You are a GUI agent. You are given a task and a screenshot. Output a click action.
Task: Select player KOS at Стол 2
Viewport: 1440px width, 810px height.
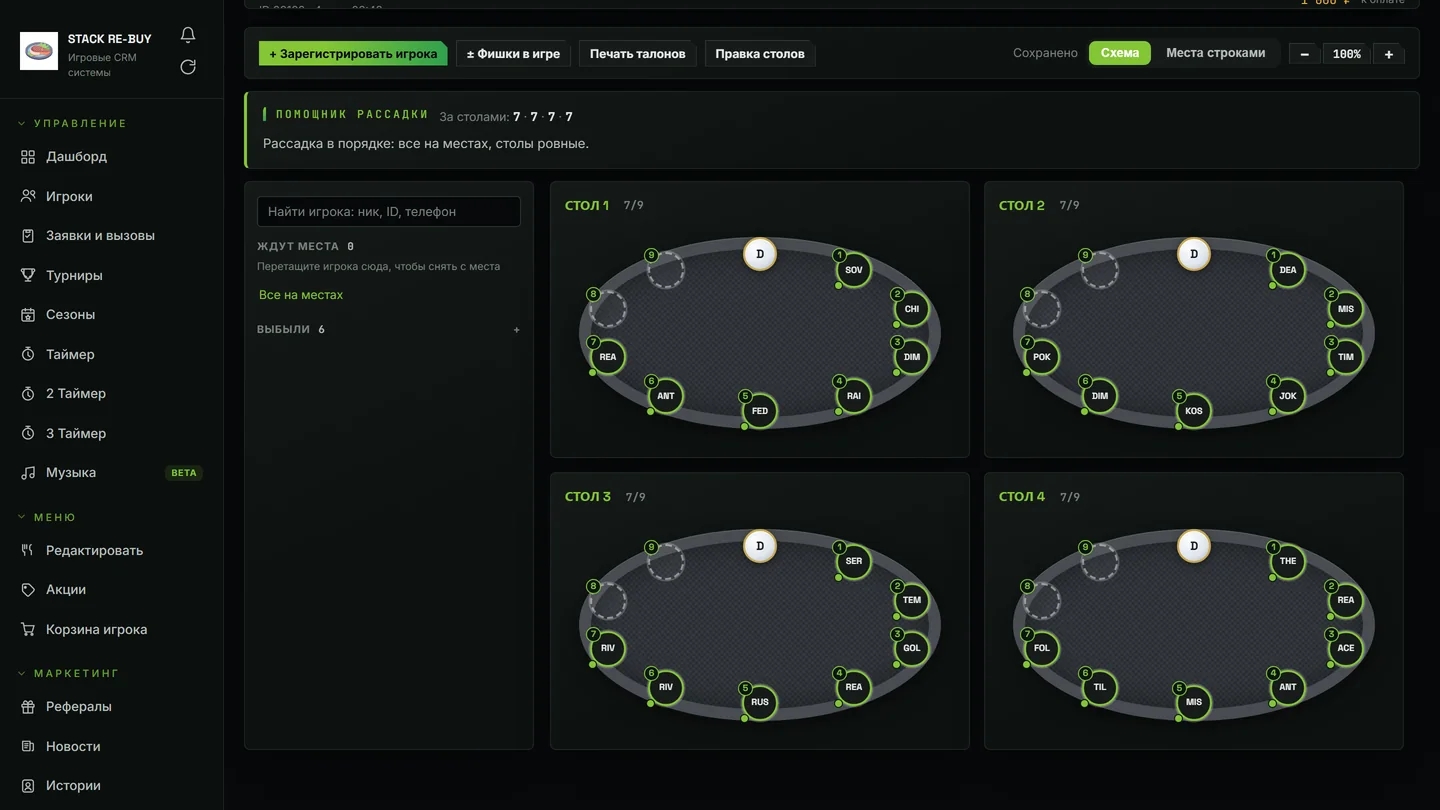click(1194, 411)
